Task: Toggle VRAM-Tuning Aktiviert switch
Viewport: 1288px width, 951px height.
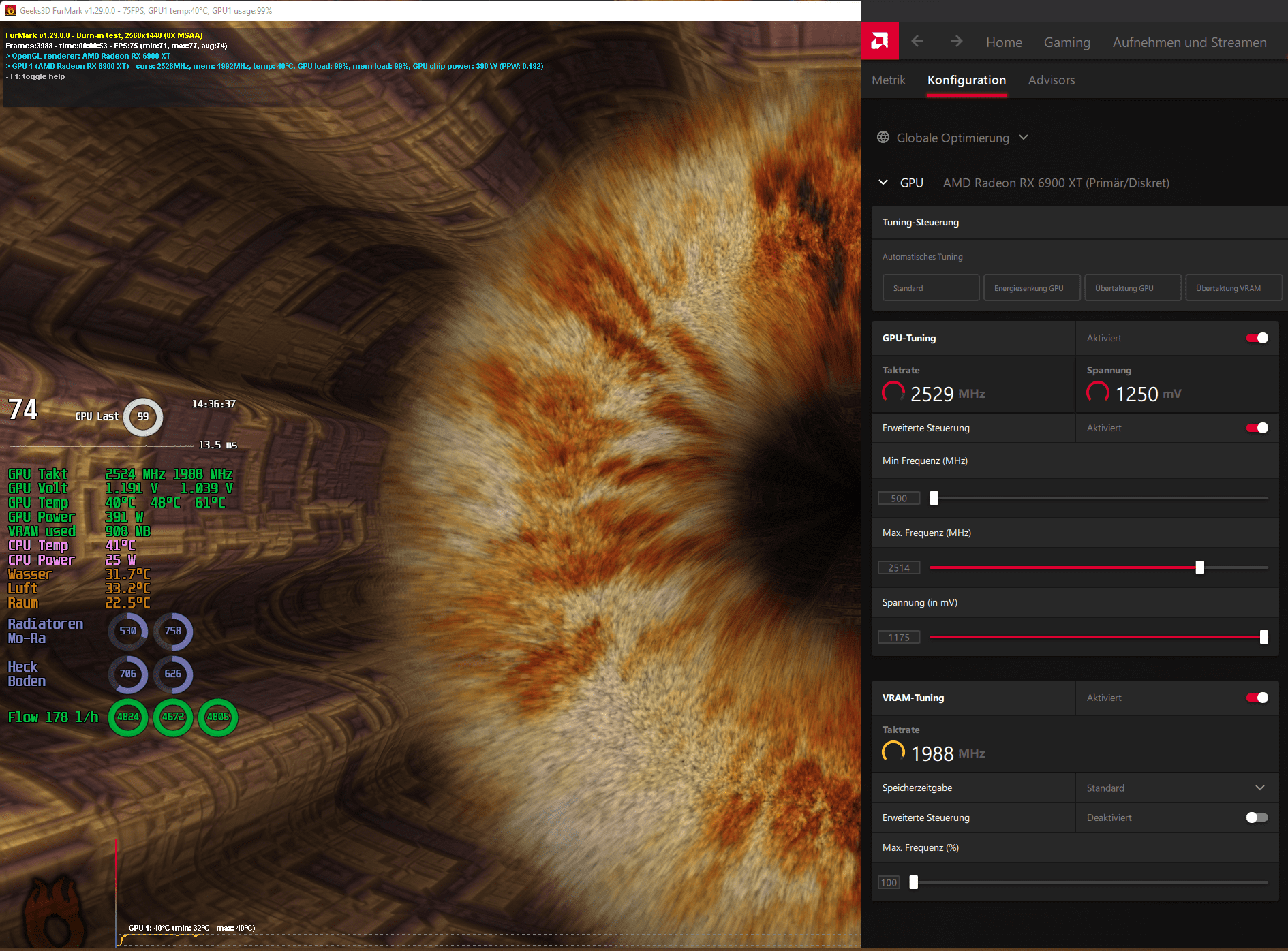Action: click(1257, 698)
